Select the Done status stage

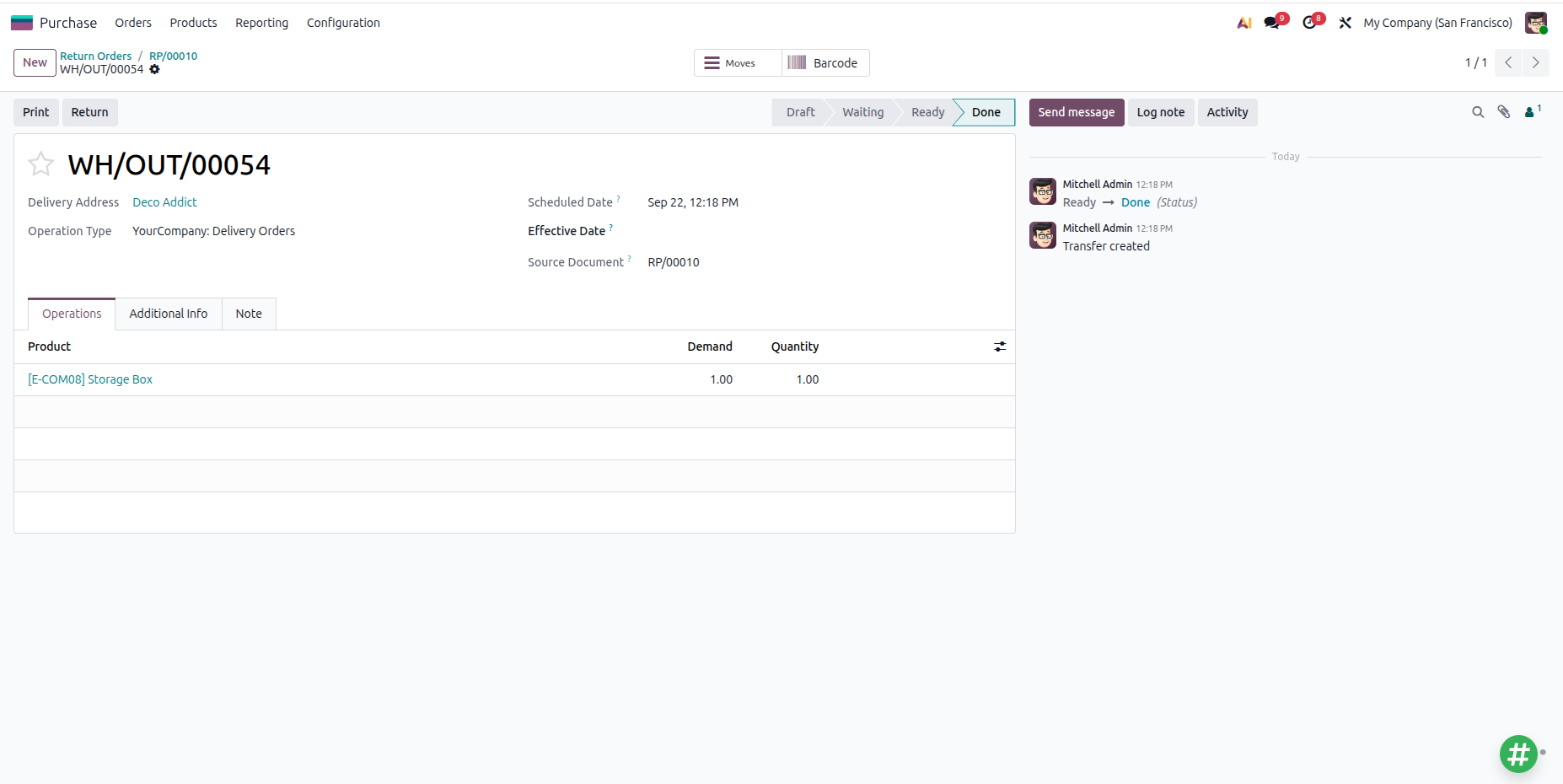[985, 112]
